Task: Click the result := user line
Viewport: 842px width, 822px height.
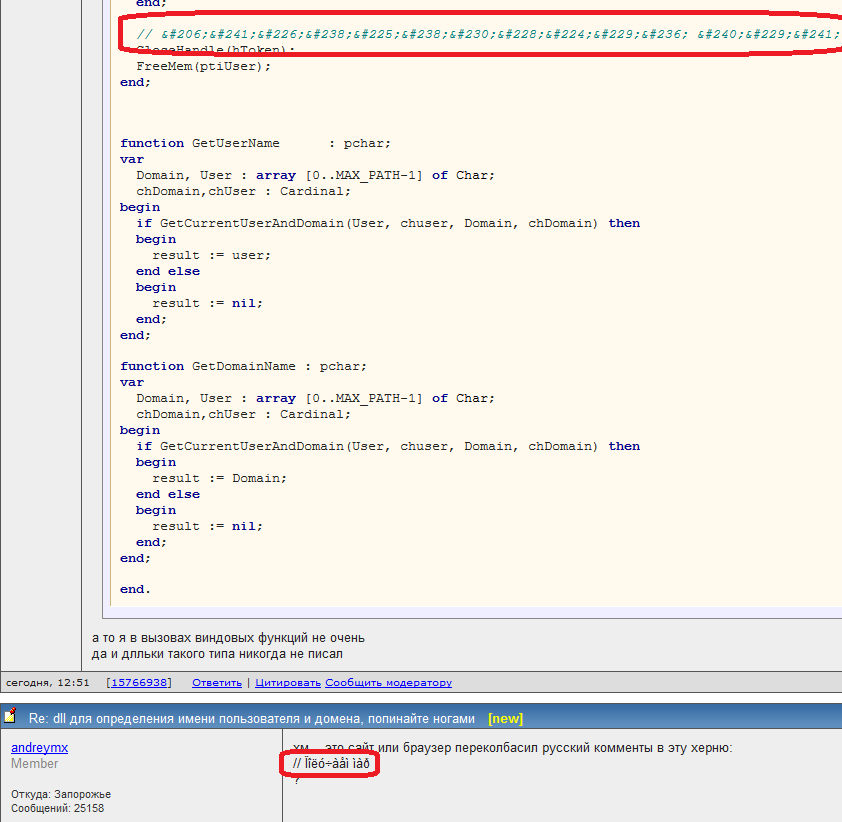Action: pos(211,255)
